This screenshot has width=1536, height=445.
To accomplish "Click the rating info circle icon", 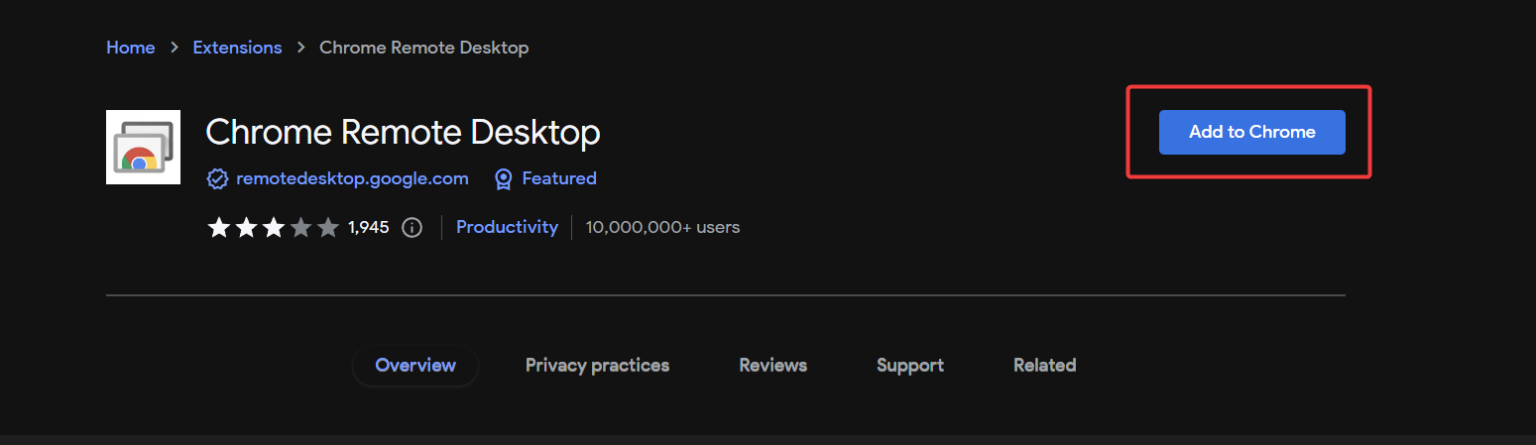I will (x=411, y=228).
